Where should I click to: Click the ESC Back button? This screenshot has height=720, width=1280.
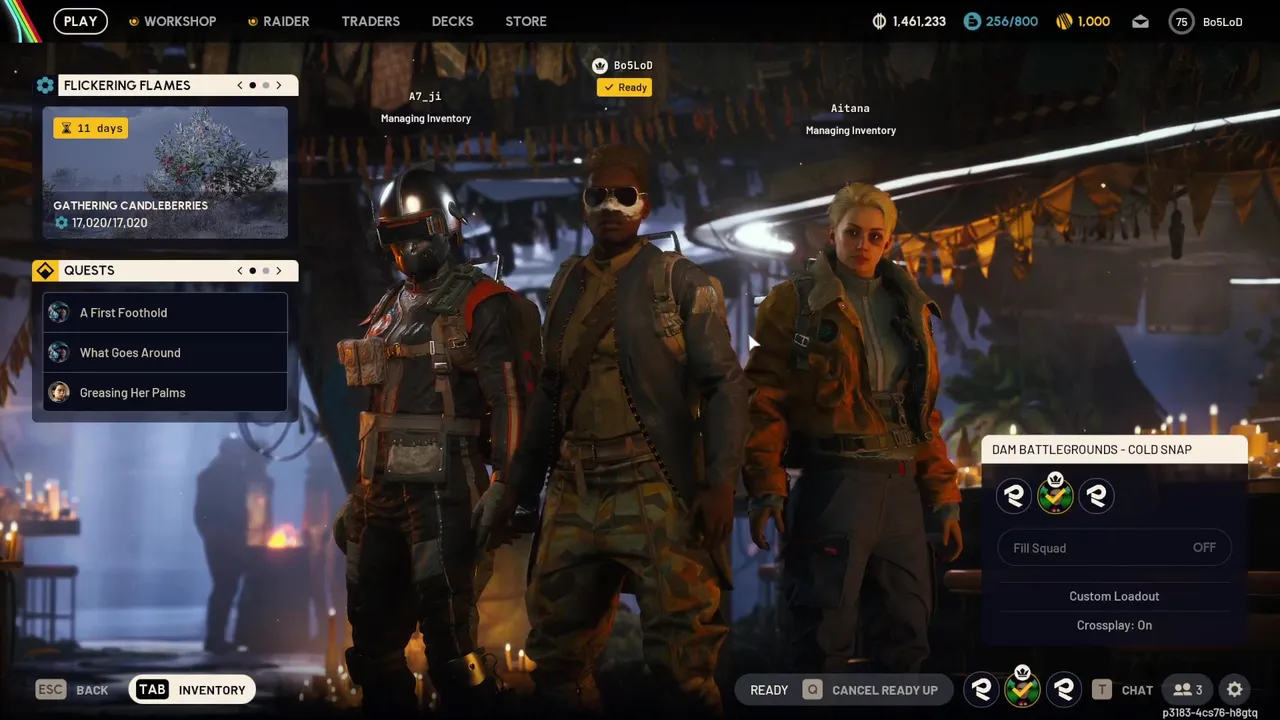click(x=72, y=690)
